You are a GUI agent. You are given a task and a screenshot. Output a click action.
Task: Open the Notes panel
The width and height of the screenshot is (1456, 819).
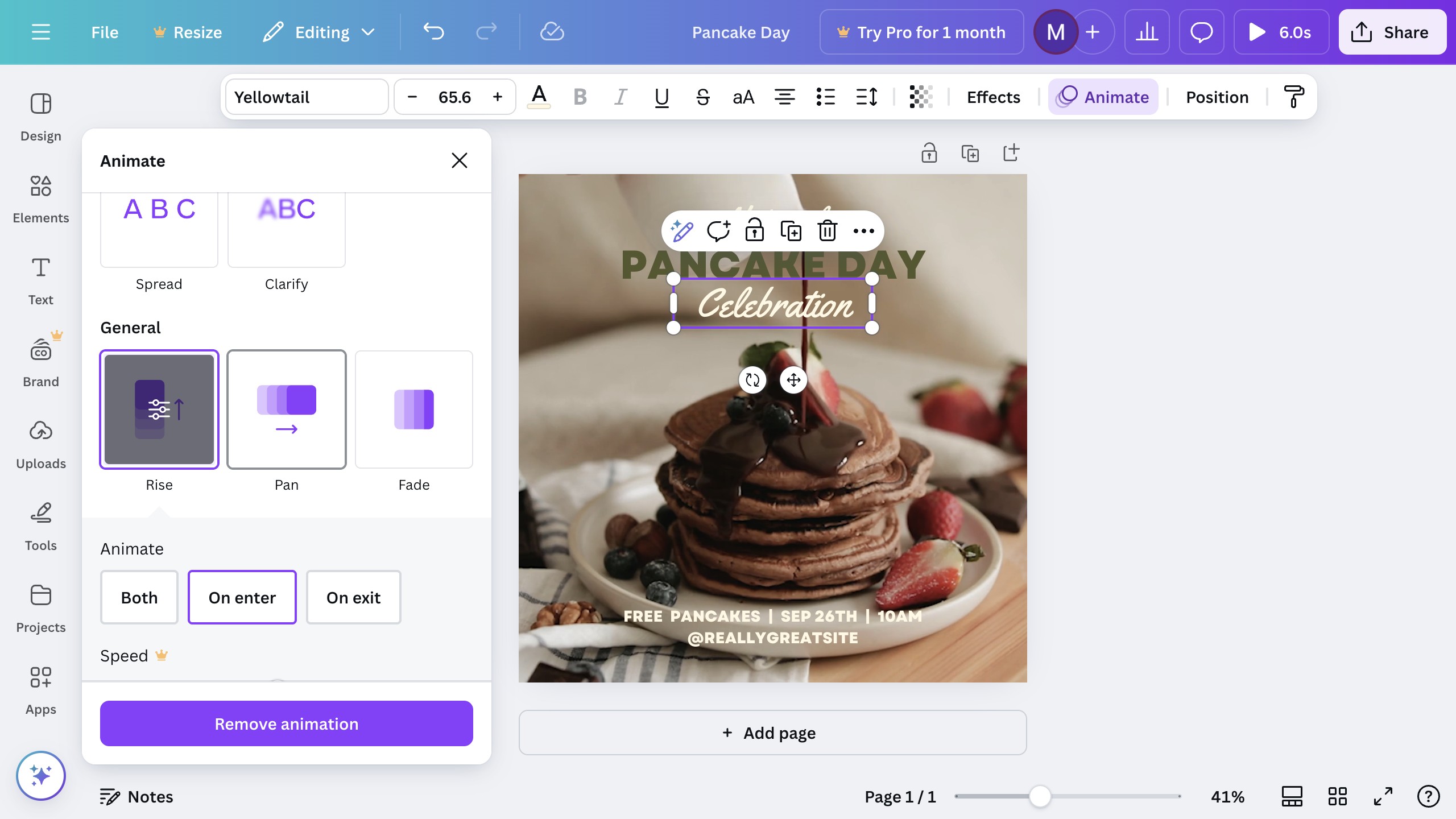[136, 797]
